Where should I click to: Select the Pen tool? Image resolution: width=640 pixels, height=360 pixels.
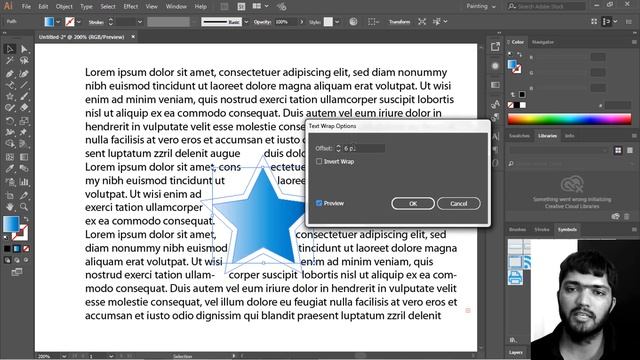coord(10,73)
